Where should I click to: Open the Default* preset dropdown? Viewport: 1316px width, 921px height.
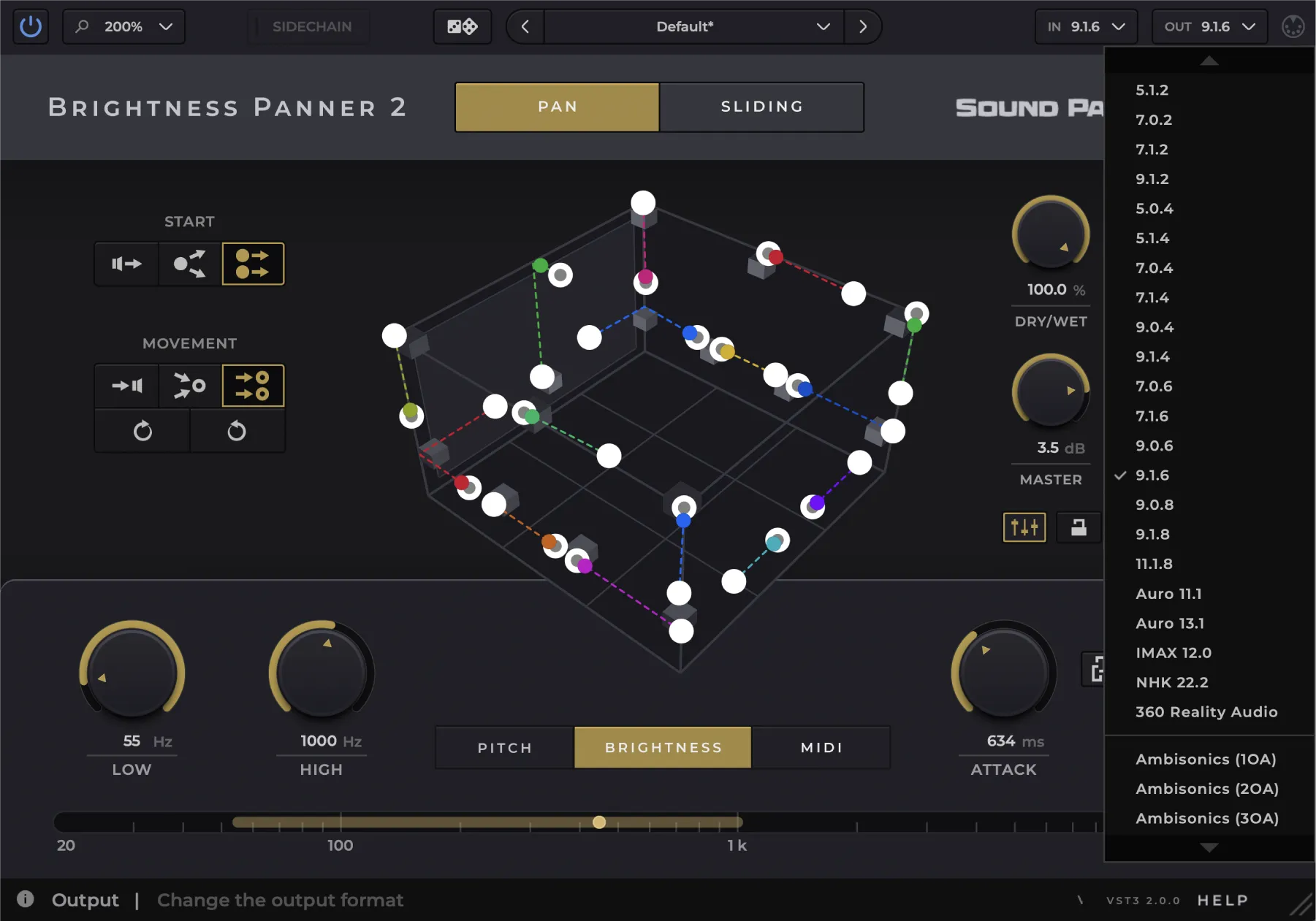[x=694, y=27]
